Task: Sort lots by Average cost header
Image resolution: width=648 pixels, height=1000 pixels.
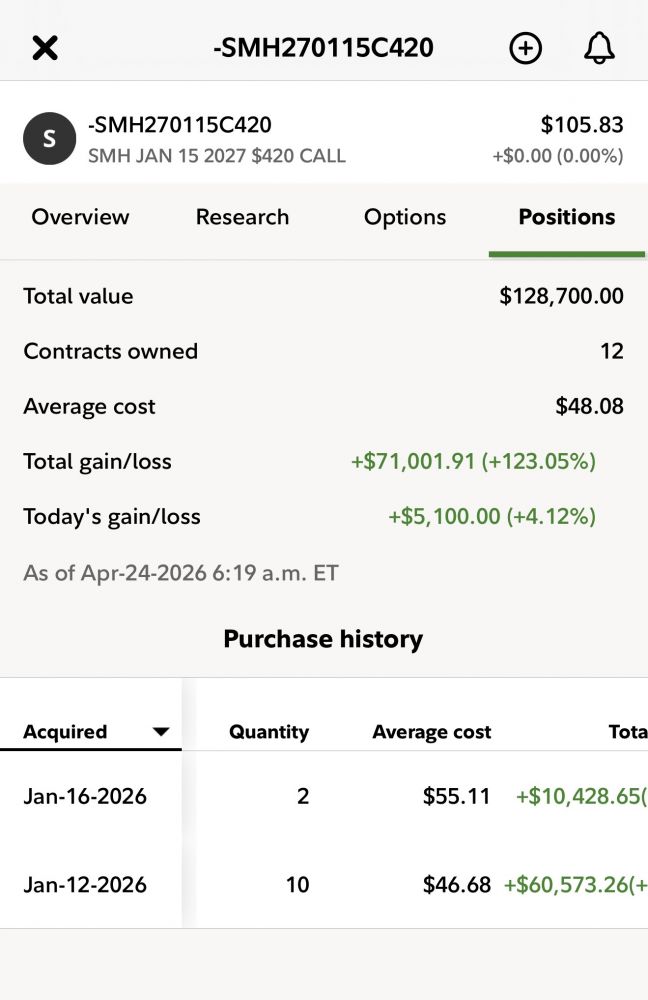Action: [x=431, y=732]
